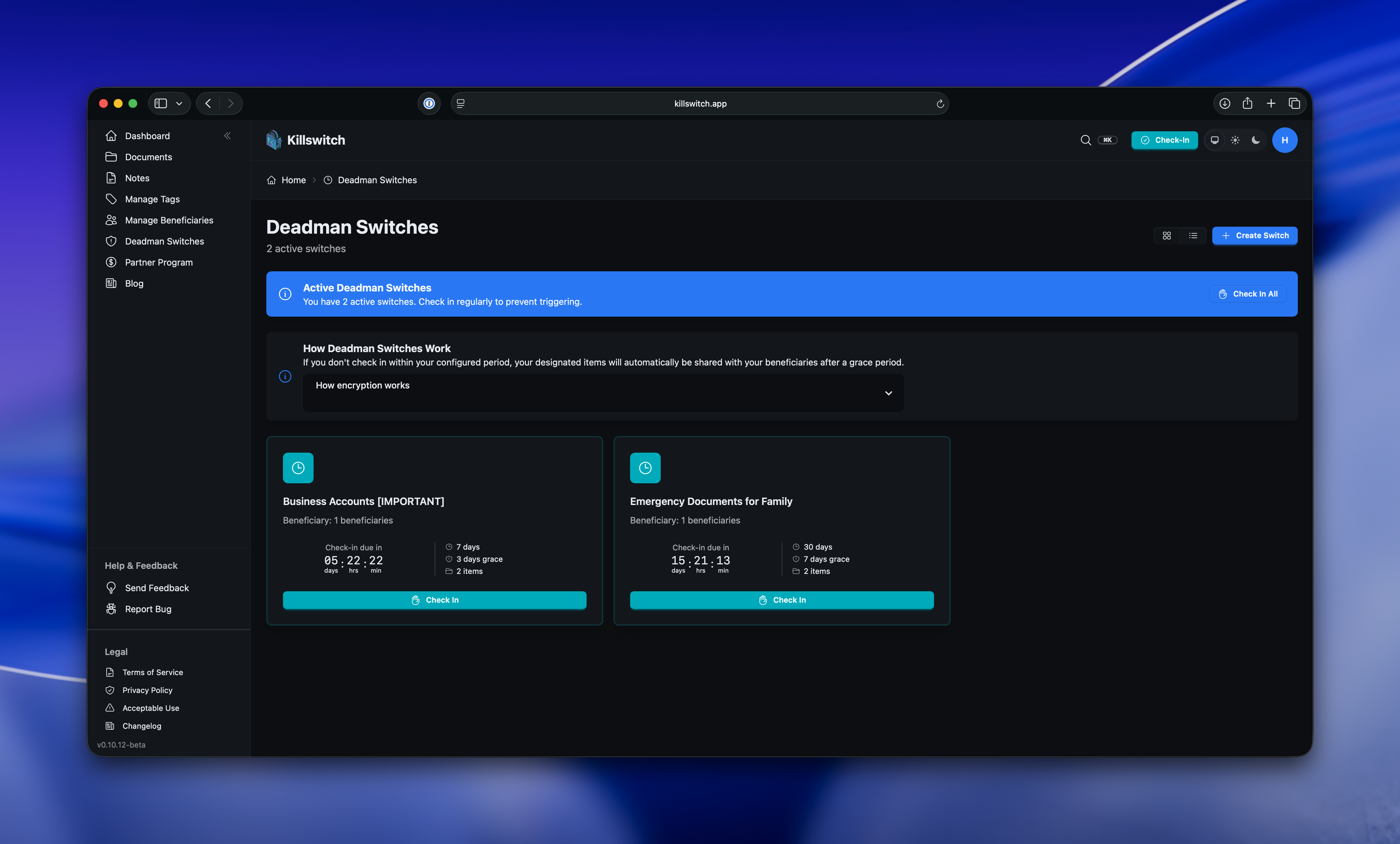This screenshot has height=844, width=1400.
Task: Reload the page with refresh icon
Action: pos(940,104)
